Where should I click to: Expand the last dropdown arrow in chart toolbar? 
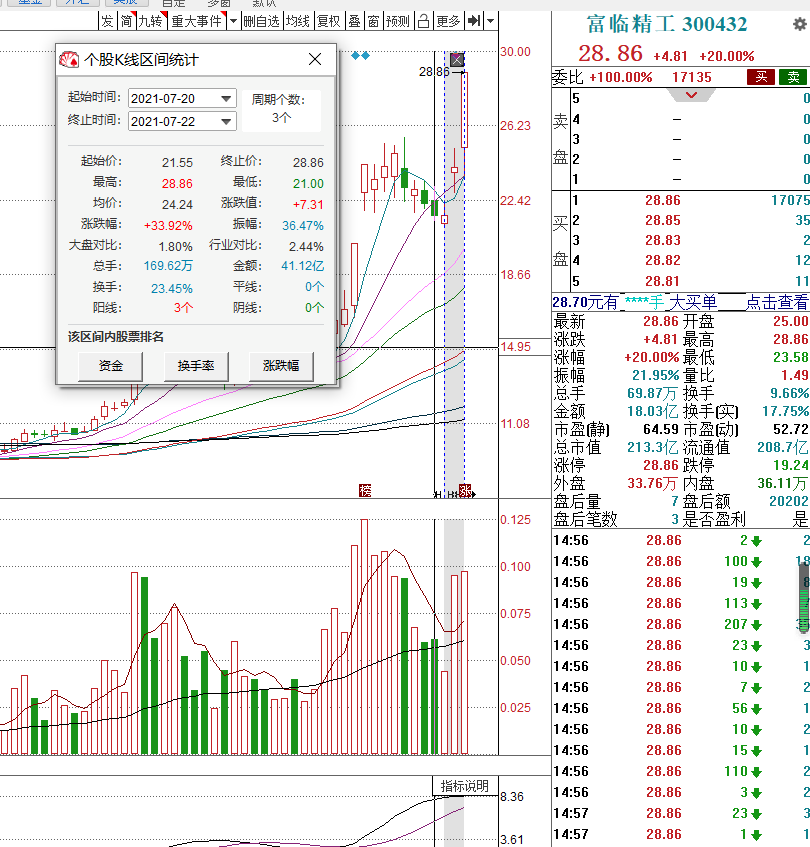(x=490, y=21)
